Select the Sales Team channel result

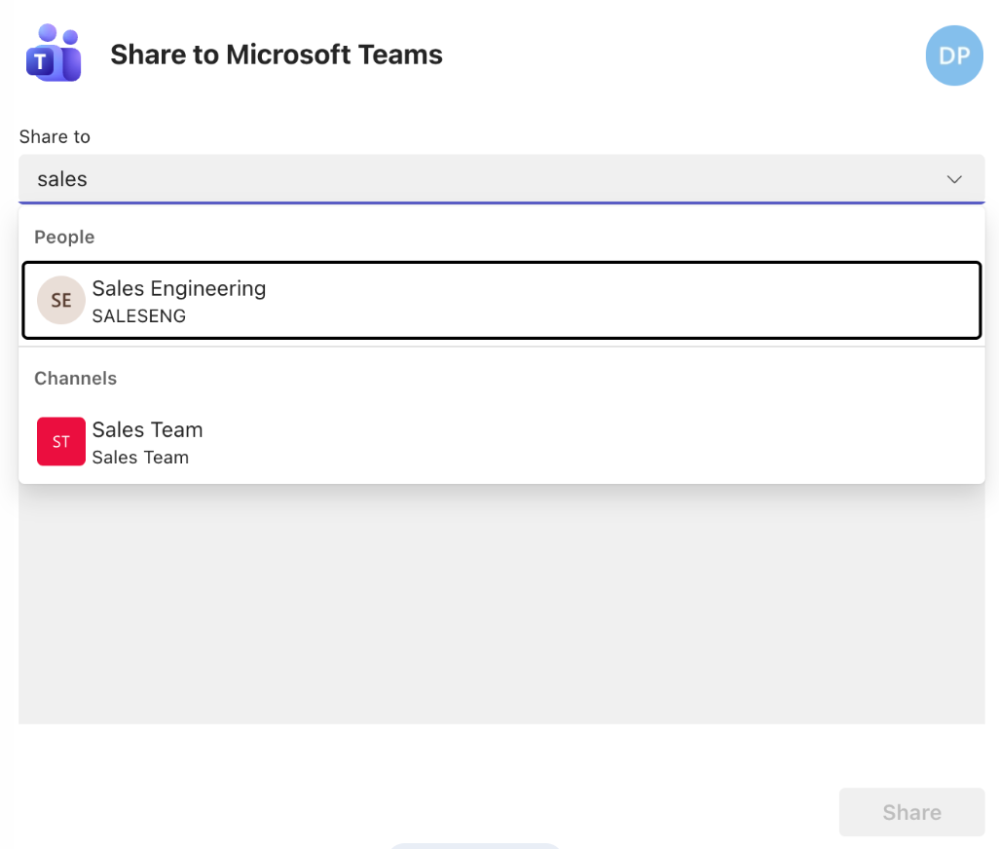coord(501,441)
